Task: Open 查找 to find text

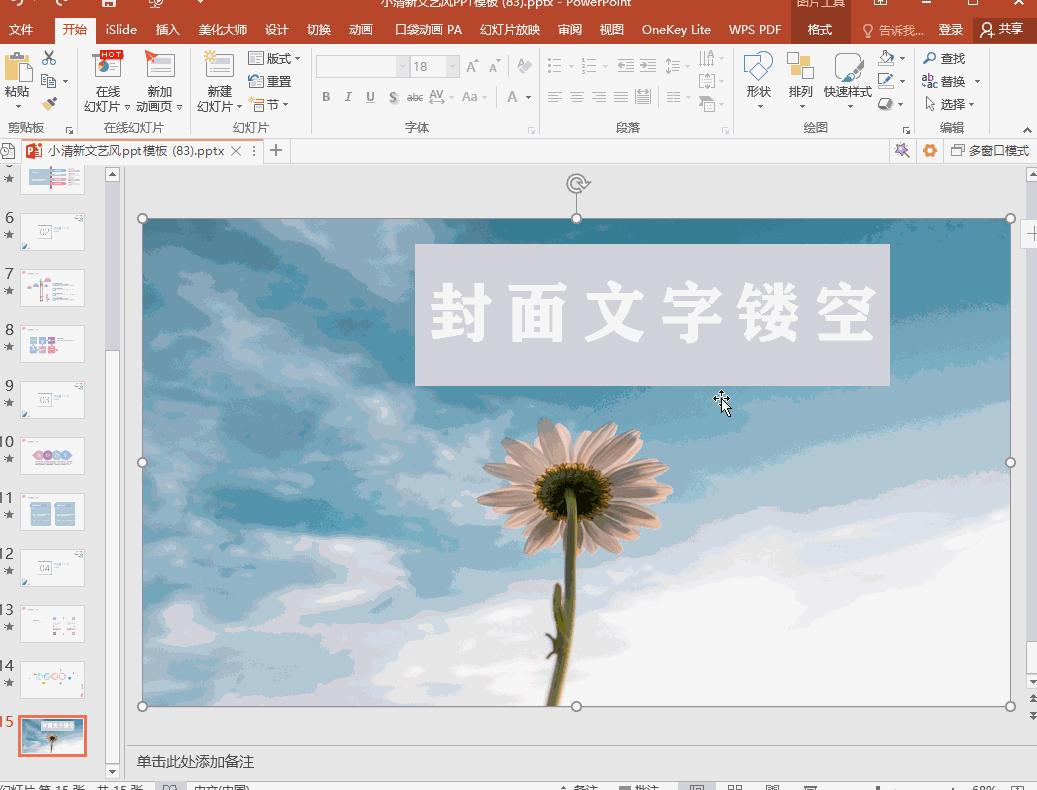Action: point(946,59)
